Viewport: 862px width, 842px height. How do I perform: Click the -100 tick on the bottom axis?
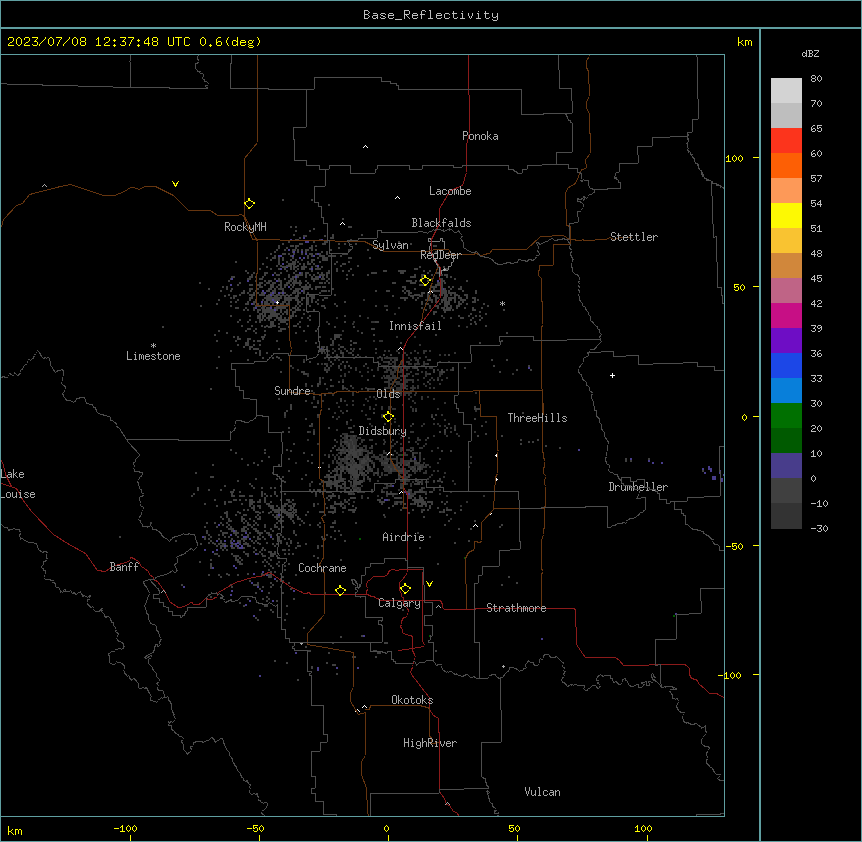click(x=125, y=828)
